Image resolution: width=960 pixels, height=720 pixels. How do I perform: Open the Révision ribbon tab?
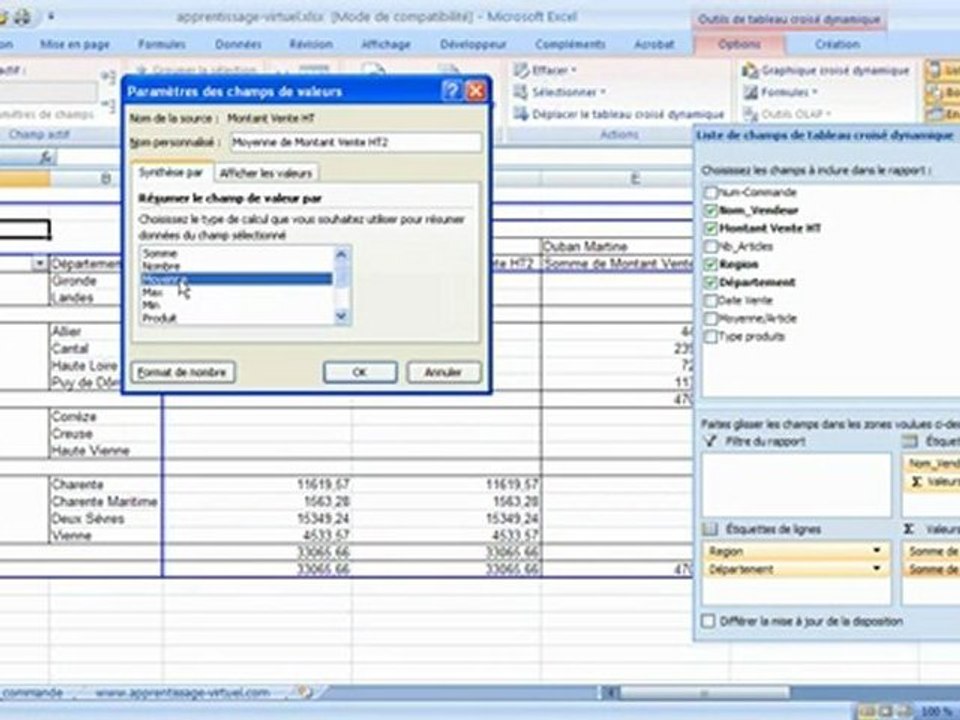(311, 44)
